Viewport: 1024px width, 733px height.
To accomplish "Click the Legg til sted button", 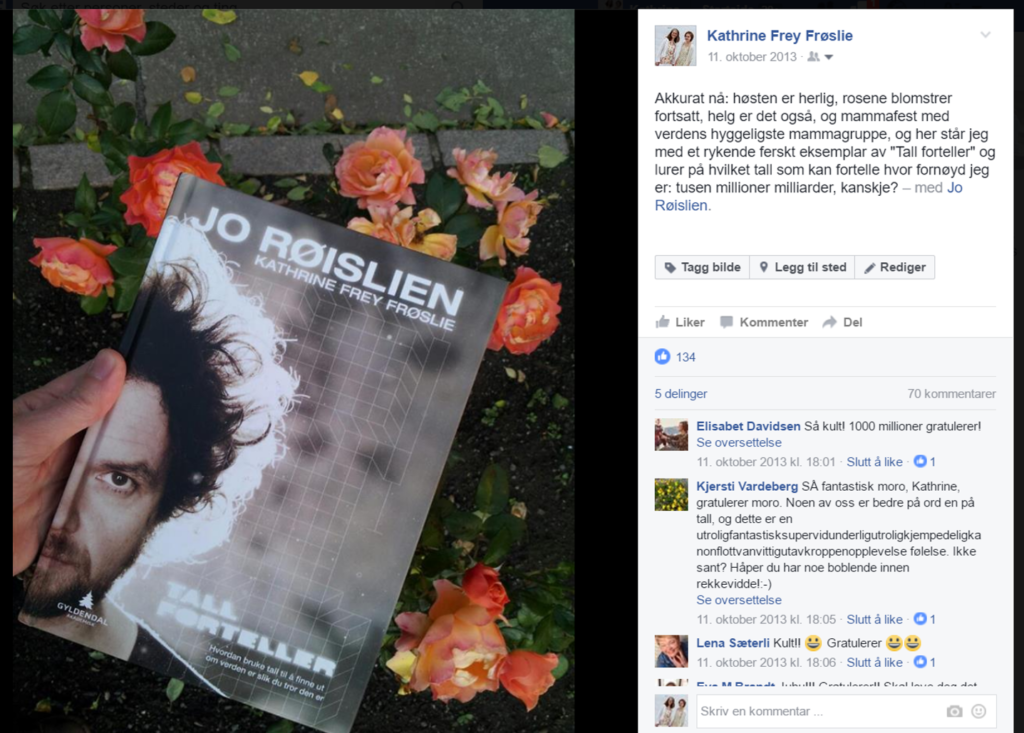I will 802,267.
